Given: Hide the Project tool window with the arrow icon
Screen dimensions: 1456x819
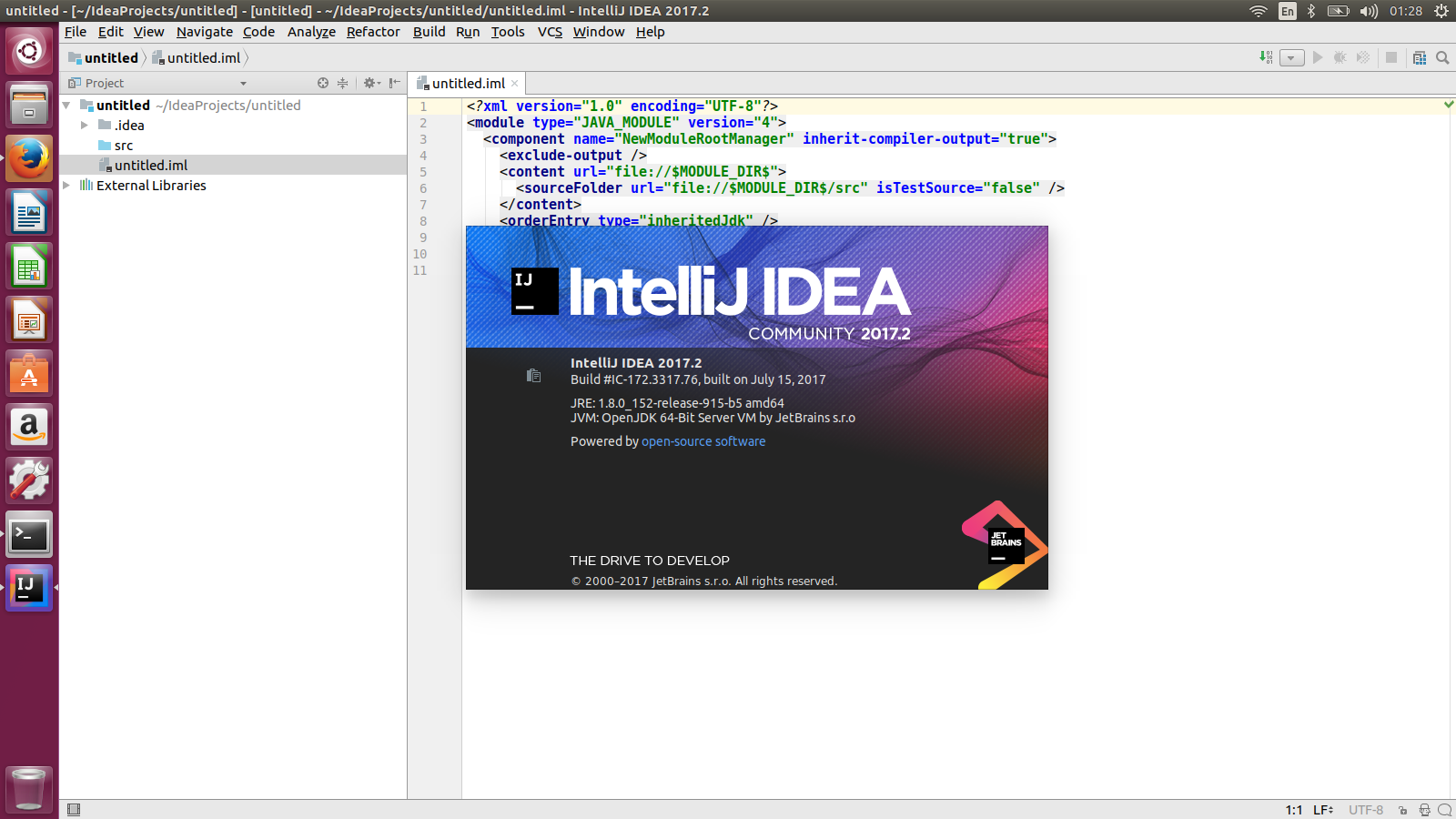Looking at the screenshot, I should pos(395,83).
